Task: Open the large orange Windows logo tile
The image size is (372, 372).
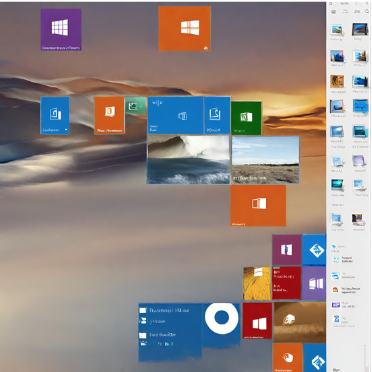Action: pos(184,29)
